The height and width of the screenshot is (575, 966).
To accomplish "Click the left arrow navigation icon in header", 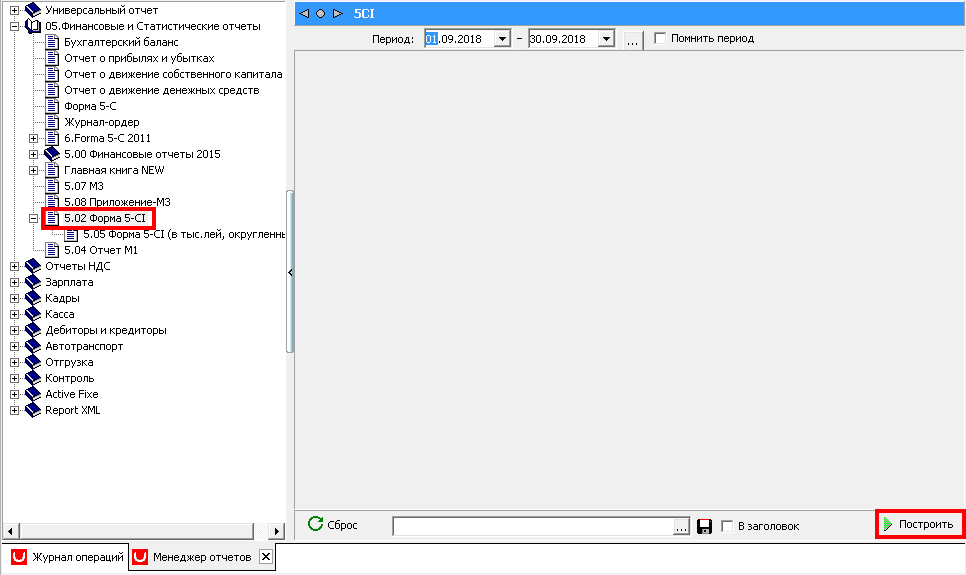I will coord(304,14).
